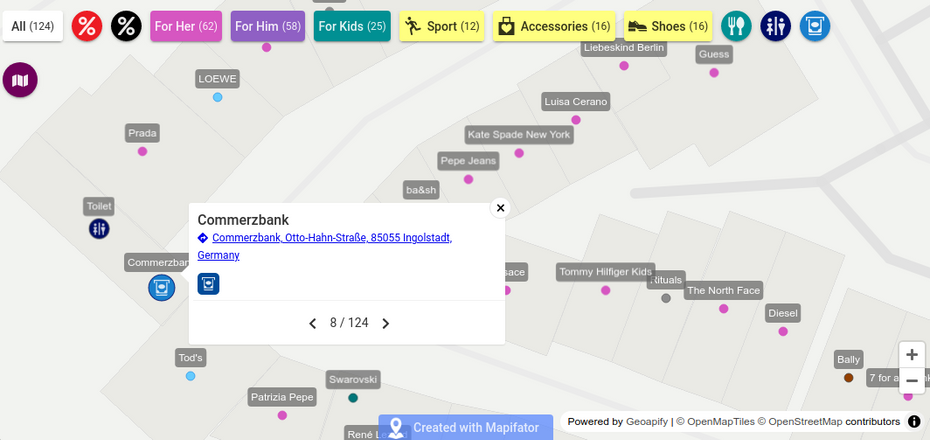Select the Sport category tab
The height and width of the screenshot is (440, 930).
click(442, 26)
